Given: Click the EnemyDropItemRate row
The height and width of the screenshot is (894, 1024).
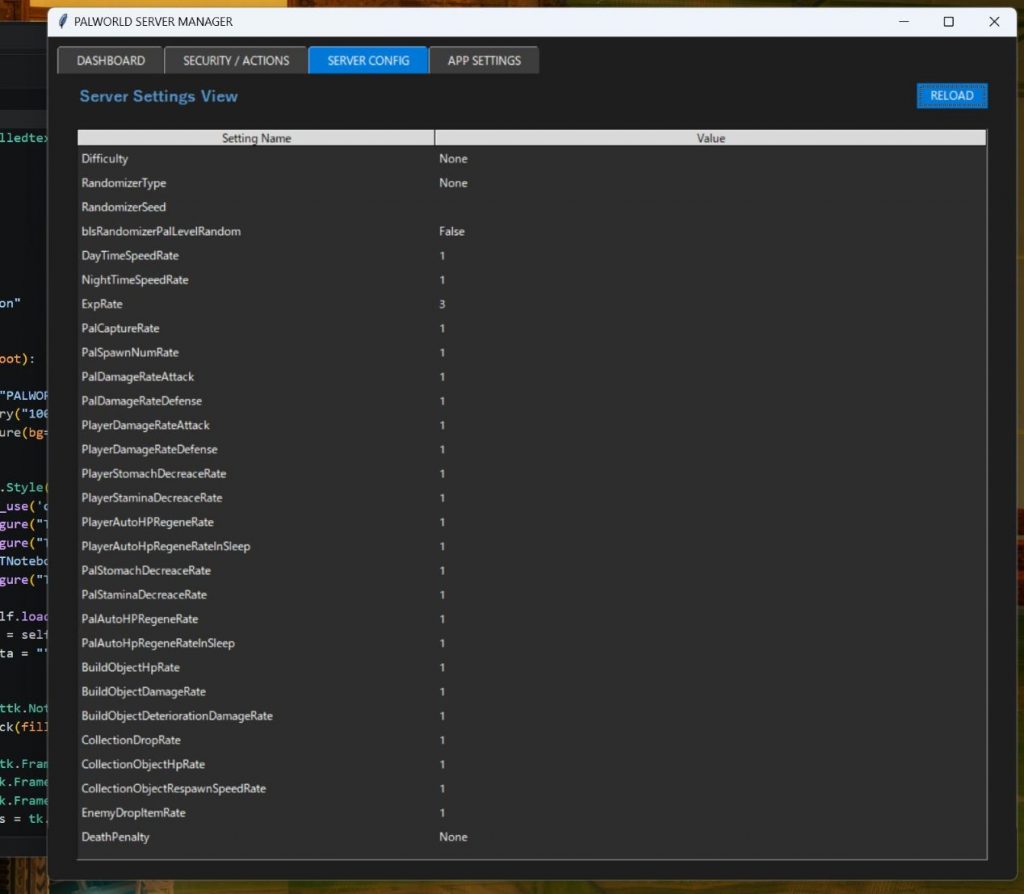Looking at the screenshot, I should 532,813.
